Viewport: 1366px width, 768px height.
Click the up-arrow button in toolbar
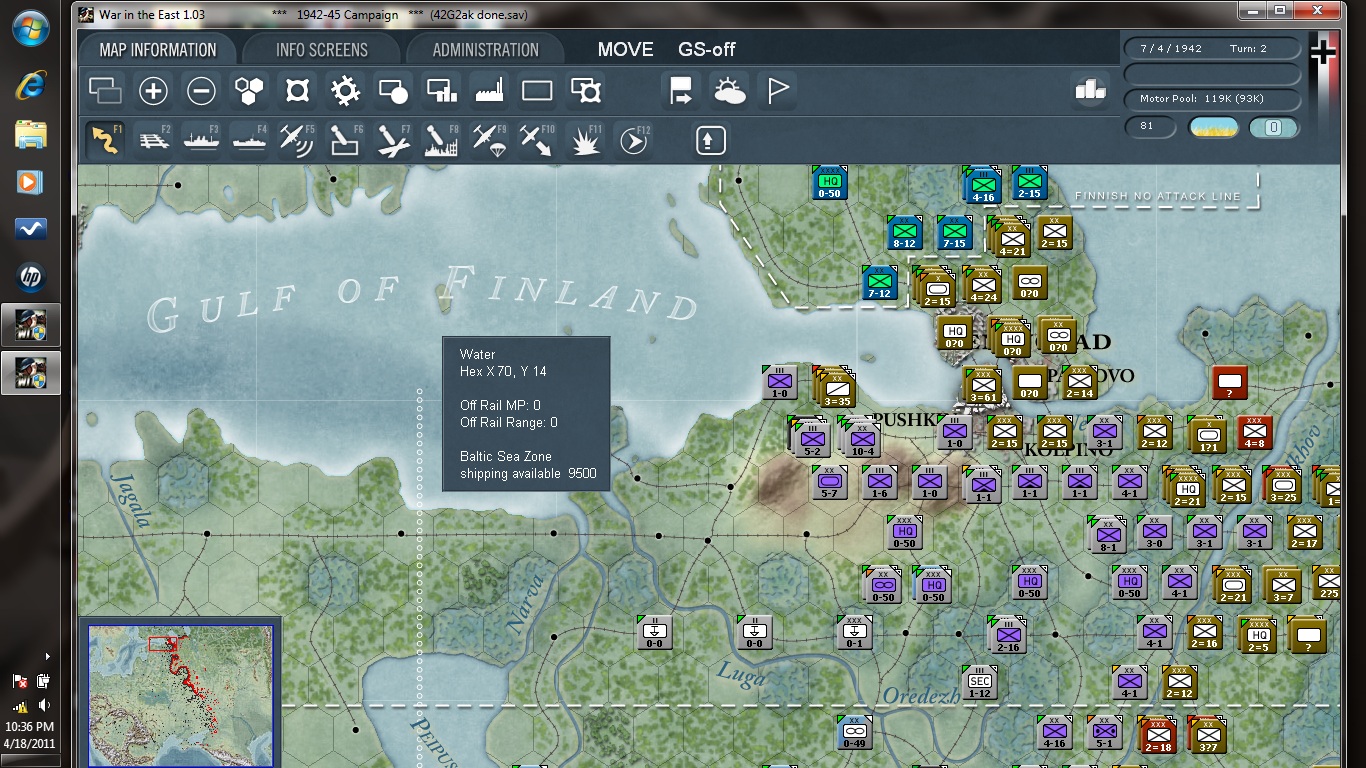click(710, 140)
